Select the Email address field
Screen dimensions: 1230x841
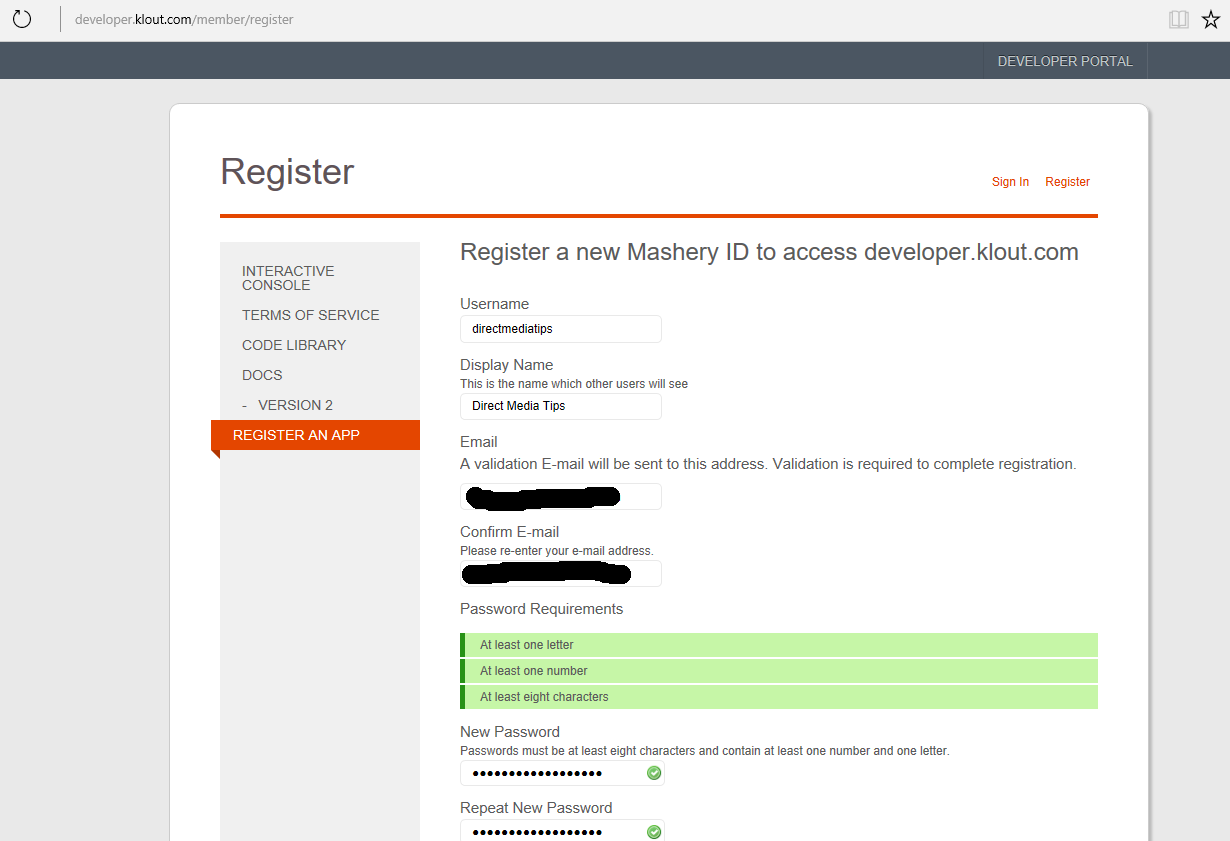(560, 496)
